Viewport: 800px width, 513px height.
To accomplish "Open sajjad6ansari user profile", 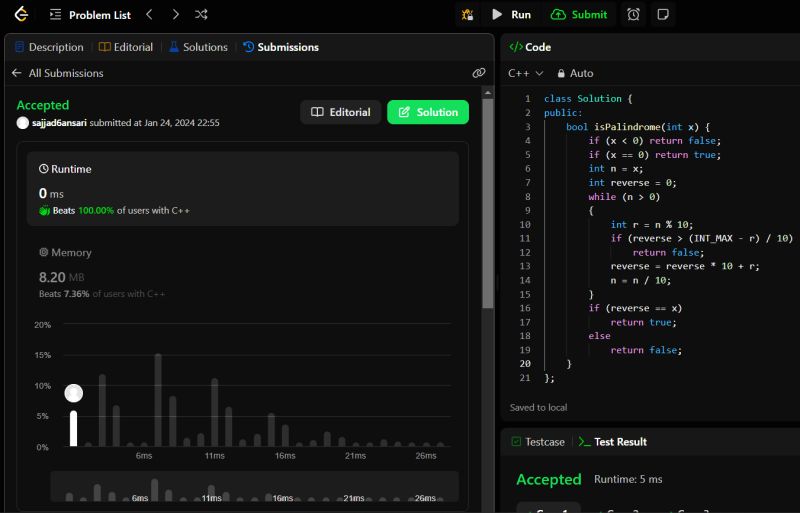I will (59, 123).
